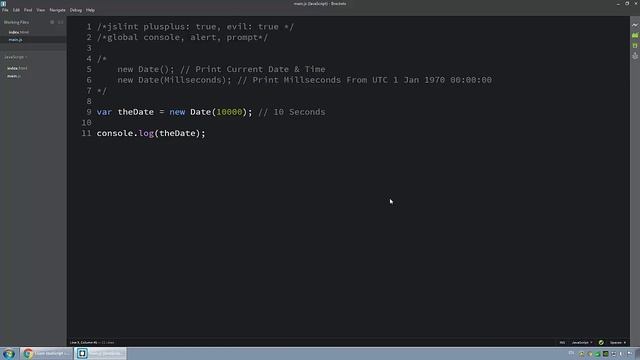Click the EN language indicator in taskbar
This screenshot has width=640, height=360.
click(571, 353)
